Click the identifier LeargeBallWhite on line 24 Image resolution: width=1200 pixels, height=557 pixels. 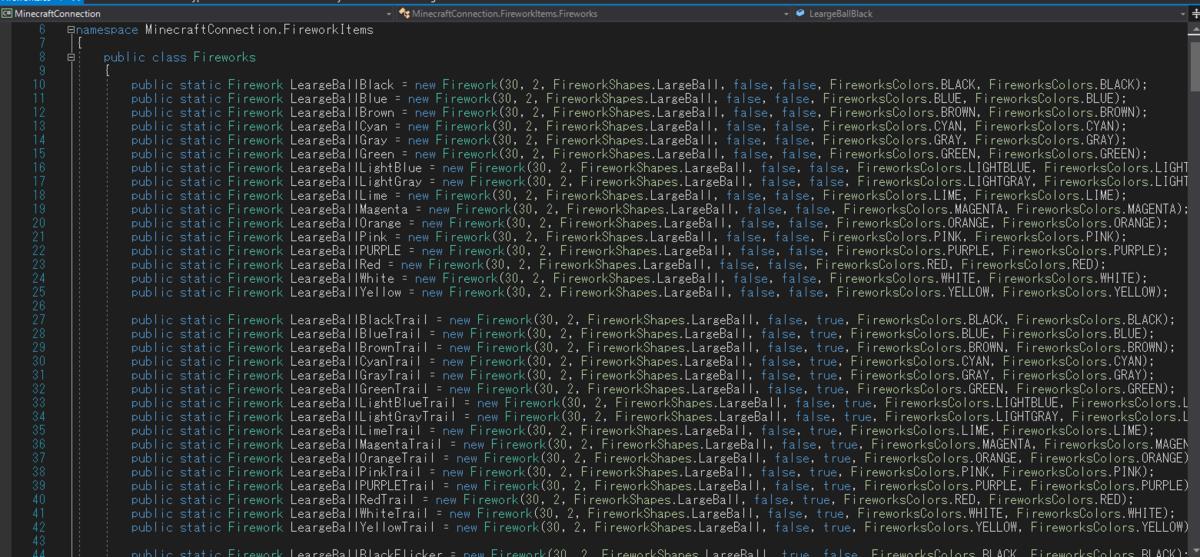click(x=342, y=279)
